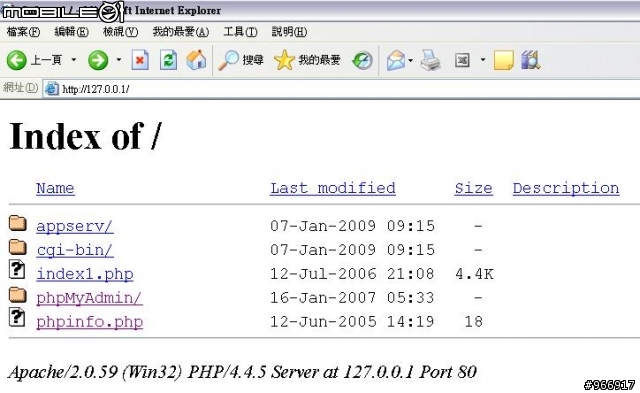
Task: Click the address bar with http://127.0.0.1/
Action: click(341, 89)
